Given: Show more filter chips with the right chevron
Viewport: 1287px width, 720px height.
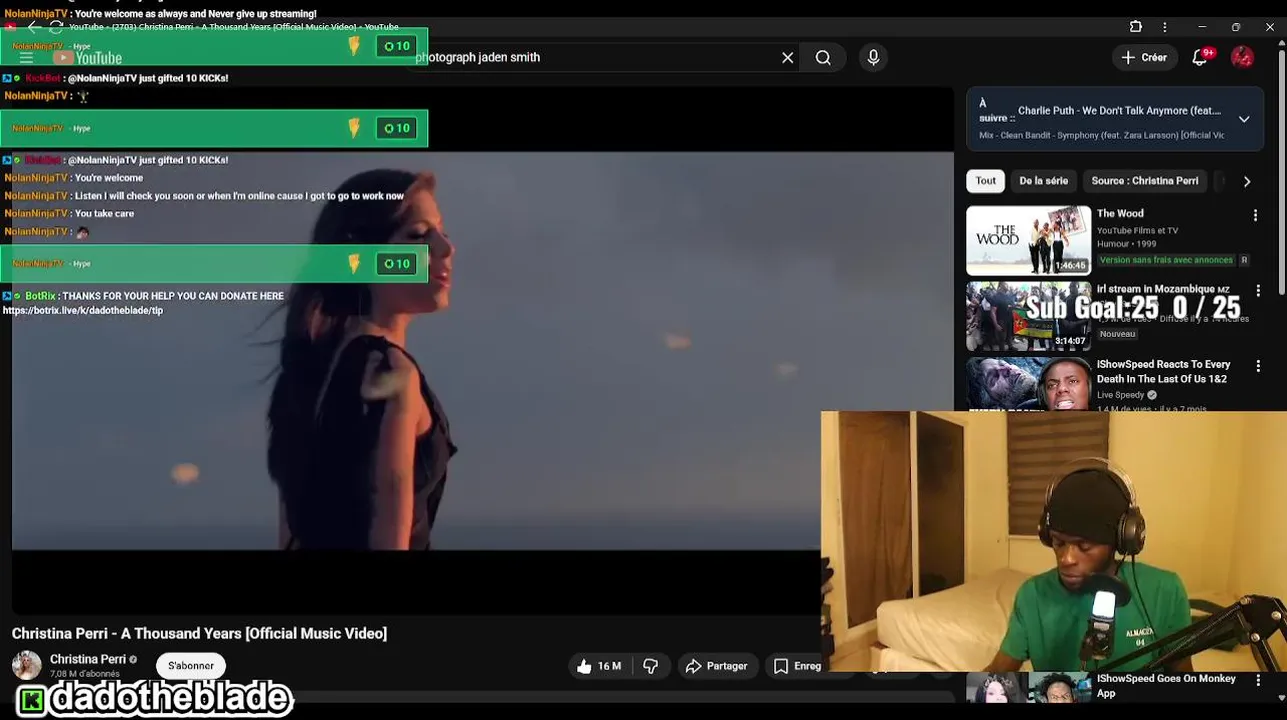Looking at the screenshot, I should [x=1247, y=181].
